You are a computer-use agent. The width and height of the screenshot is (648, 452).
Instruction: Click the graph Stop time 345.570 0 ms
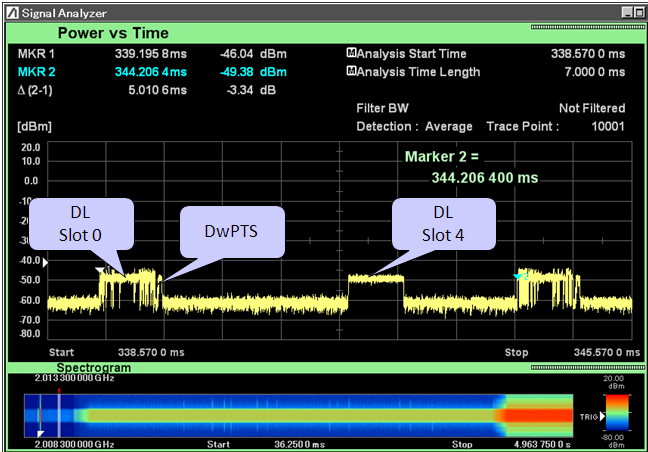click(607, 352)
